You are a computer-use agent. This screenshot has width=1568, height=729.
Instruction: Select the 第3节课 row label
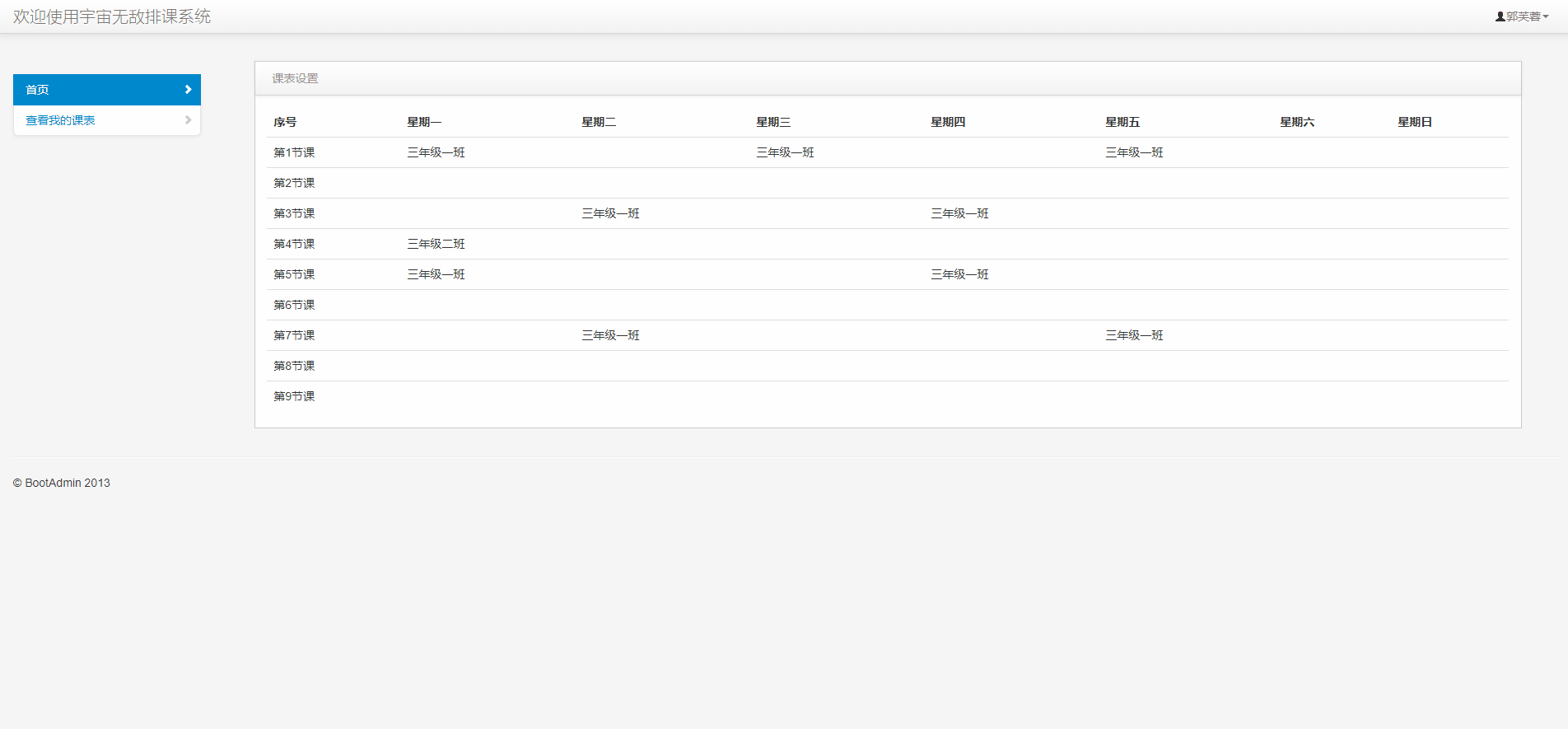(294, 213)
